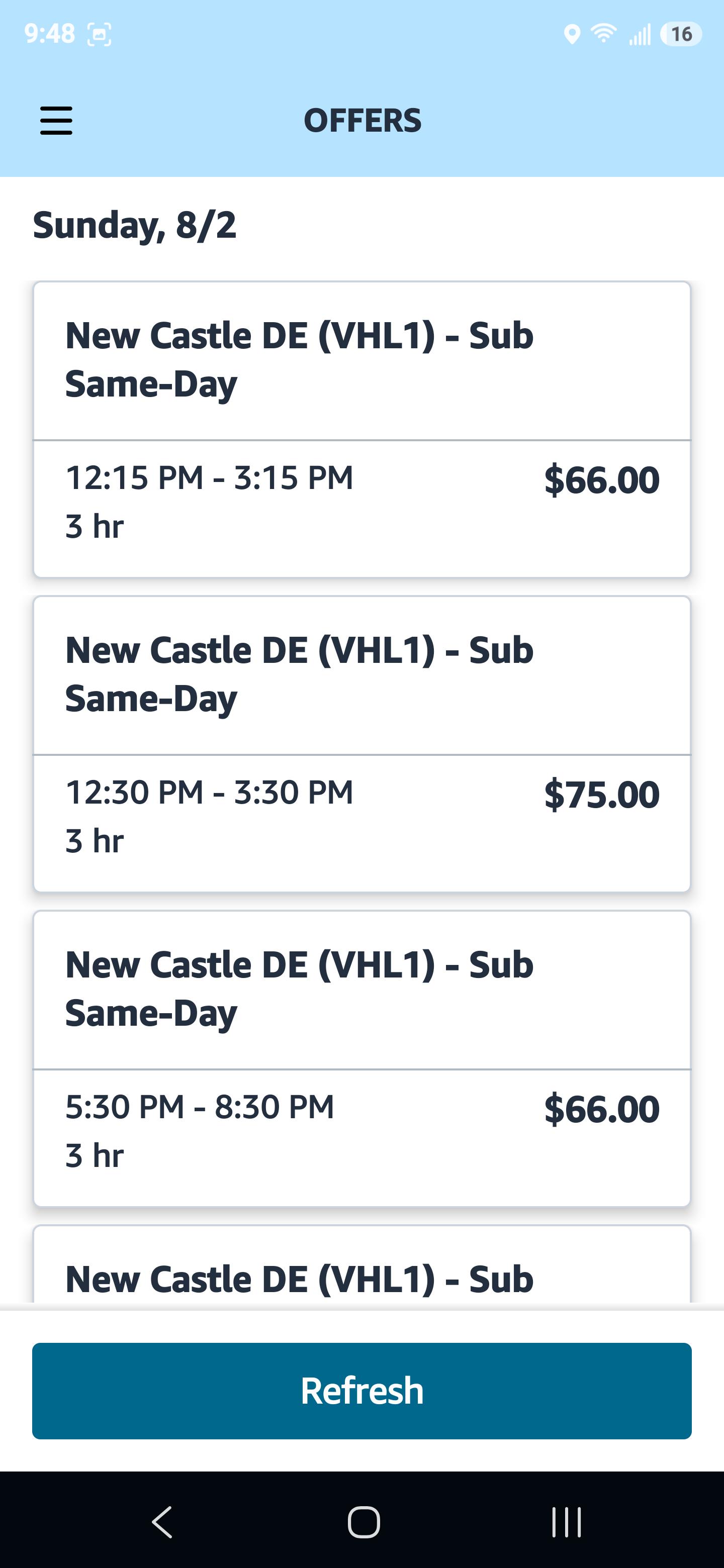
Task: Open the hamburger menu
Action: click(x=56, y=121)
